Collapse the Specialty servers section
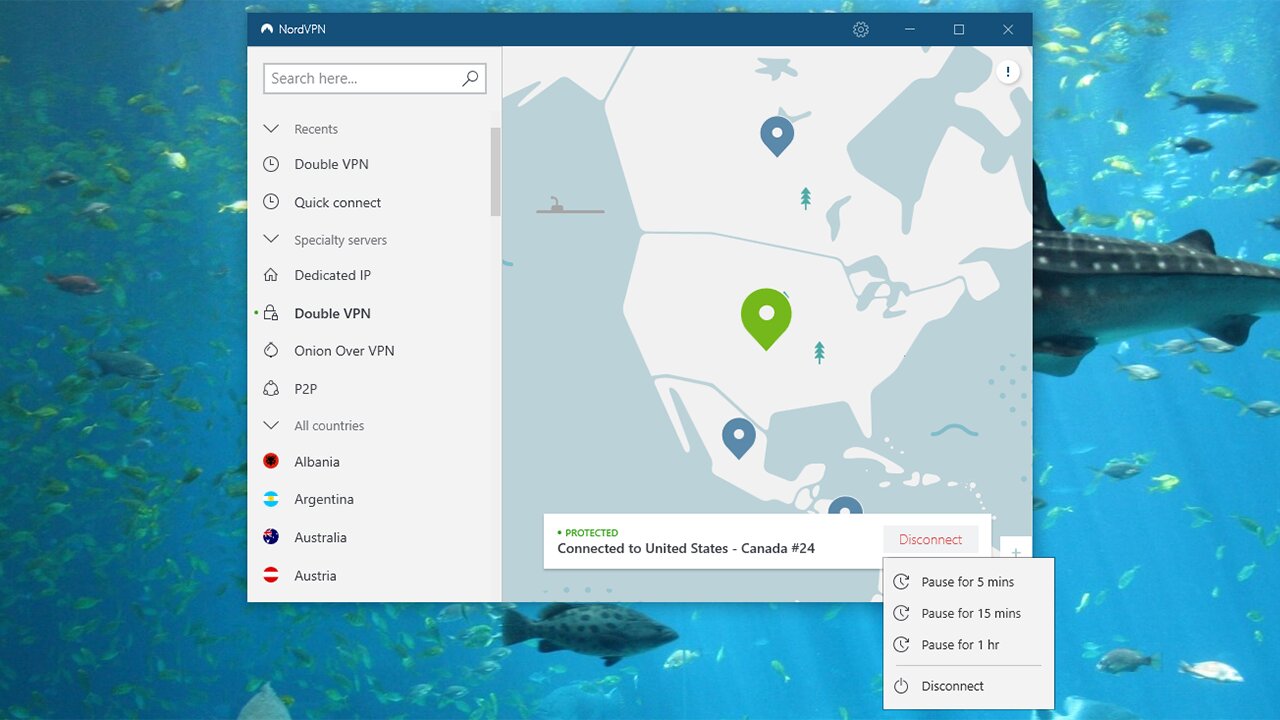 pos(270,240)
